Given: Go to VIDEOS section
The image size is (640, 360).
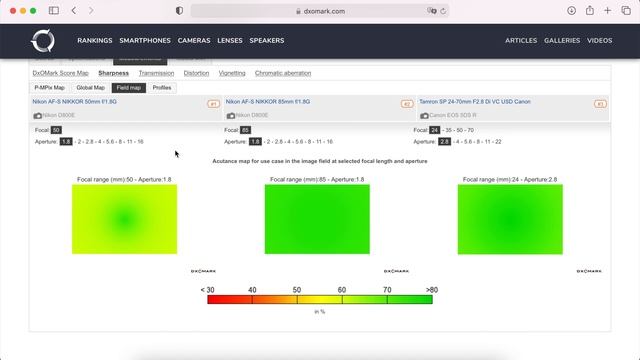Looking at the screenshot, I should 600,40.
